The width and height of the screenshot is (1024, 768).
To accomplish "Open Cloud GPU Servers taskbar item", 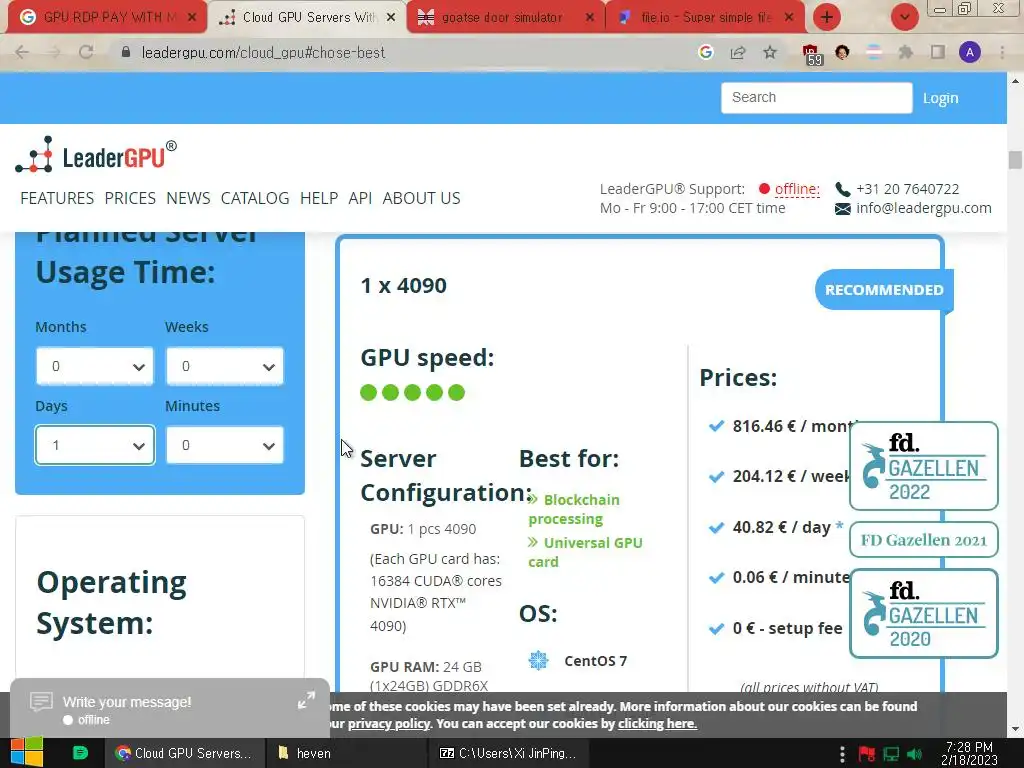I will 183,753.
